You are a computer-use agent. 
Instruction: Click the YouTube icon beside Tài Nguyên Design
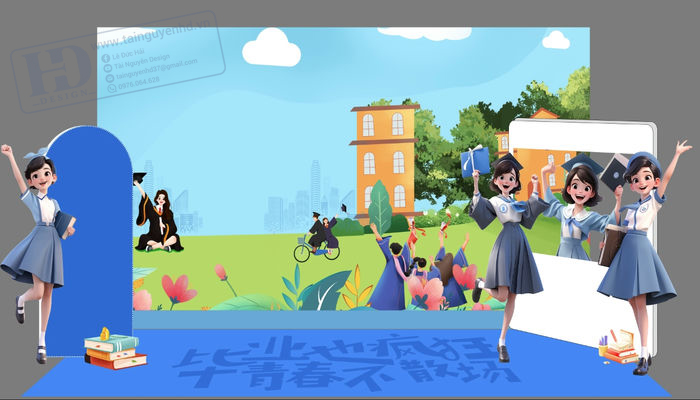[x=108, y=68]
